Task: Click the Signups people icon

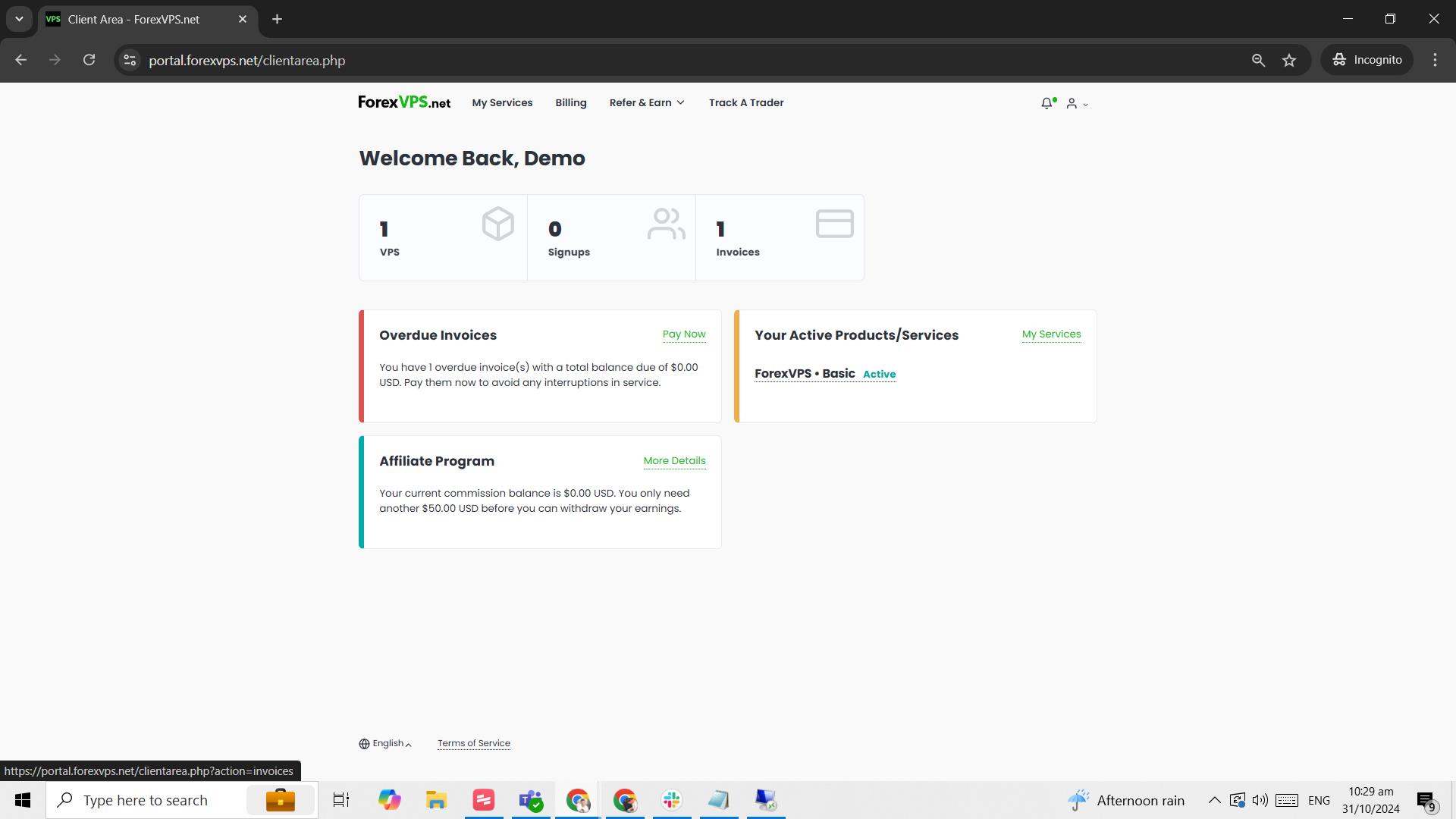Action: pos(667,224)
